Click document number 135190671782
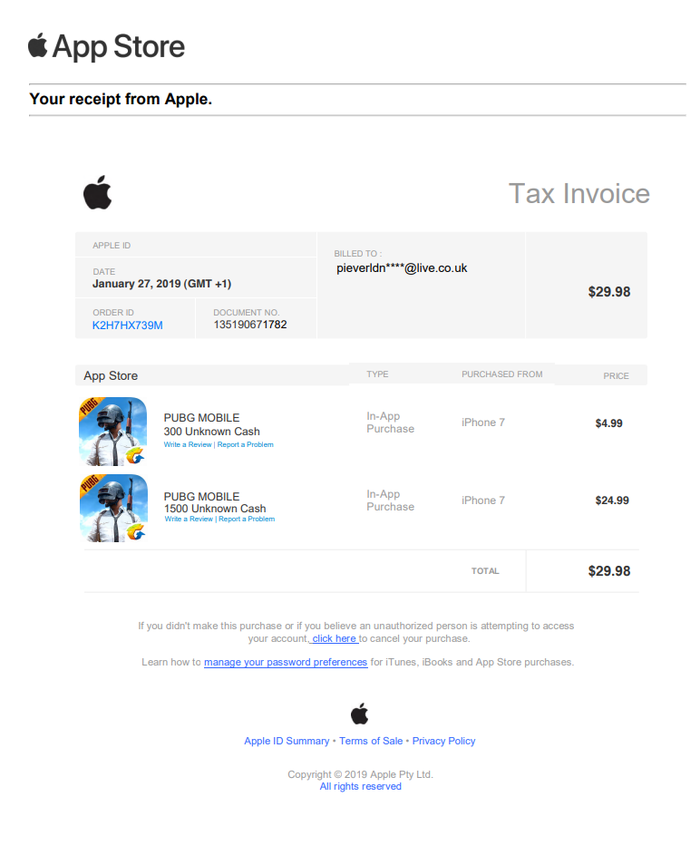This screenshot has width=700, height=855. pos(250,324)
